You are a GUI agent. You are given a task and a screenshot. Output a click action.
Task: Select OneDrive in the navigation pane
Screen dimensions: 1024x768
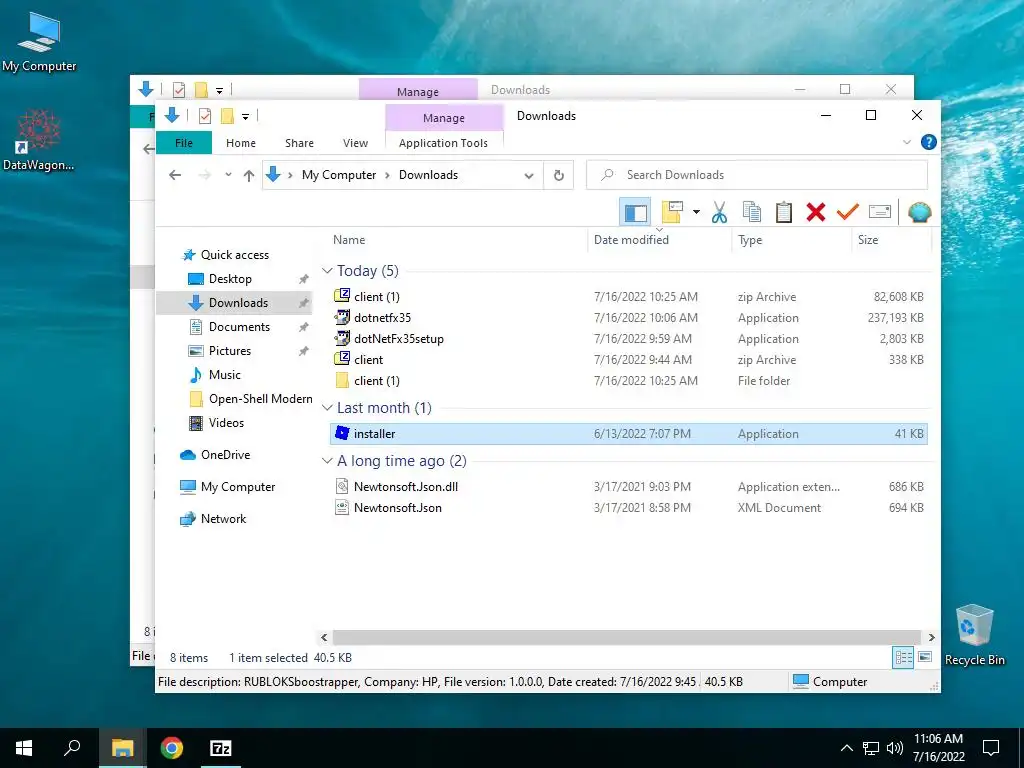(225, 455)
